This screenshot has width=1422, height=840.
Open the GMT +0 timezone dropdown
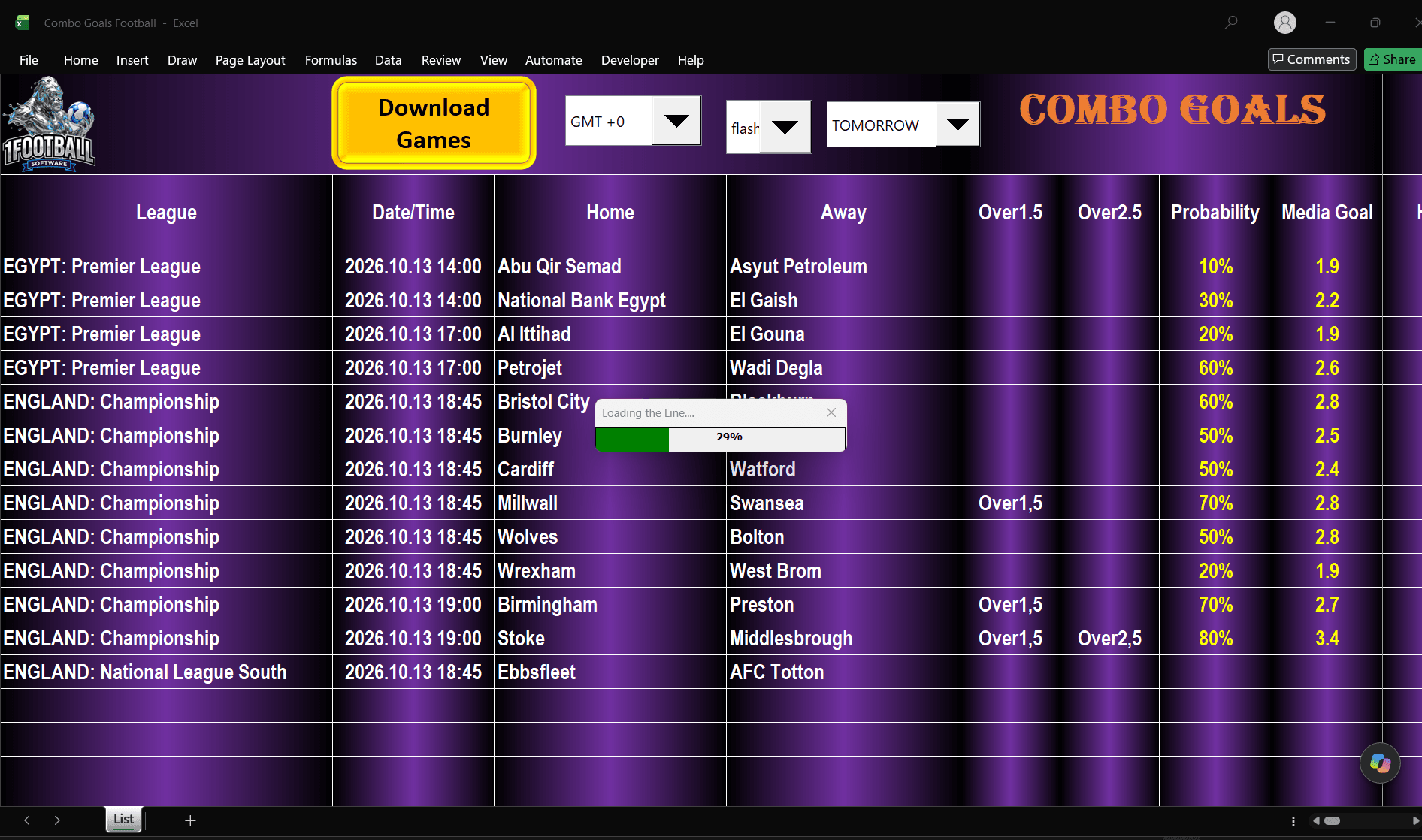[676, 121]
